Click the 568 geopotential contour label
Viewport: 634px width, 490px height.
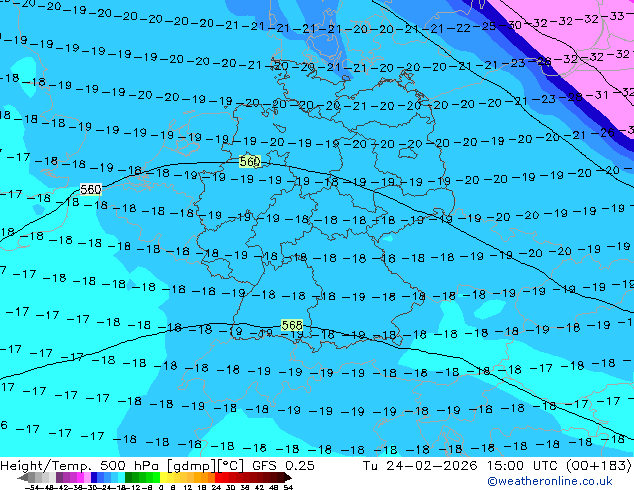(x=292, y=325)
